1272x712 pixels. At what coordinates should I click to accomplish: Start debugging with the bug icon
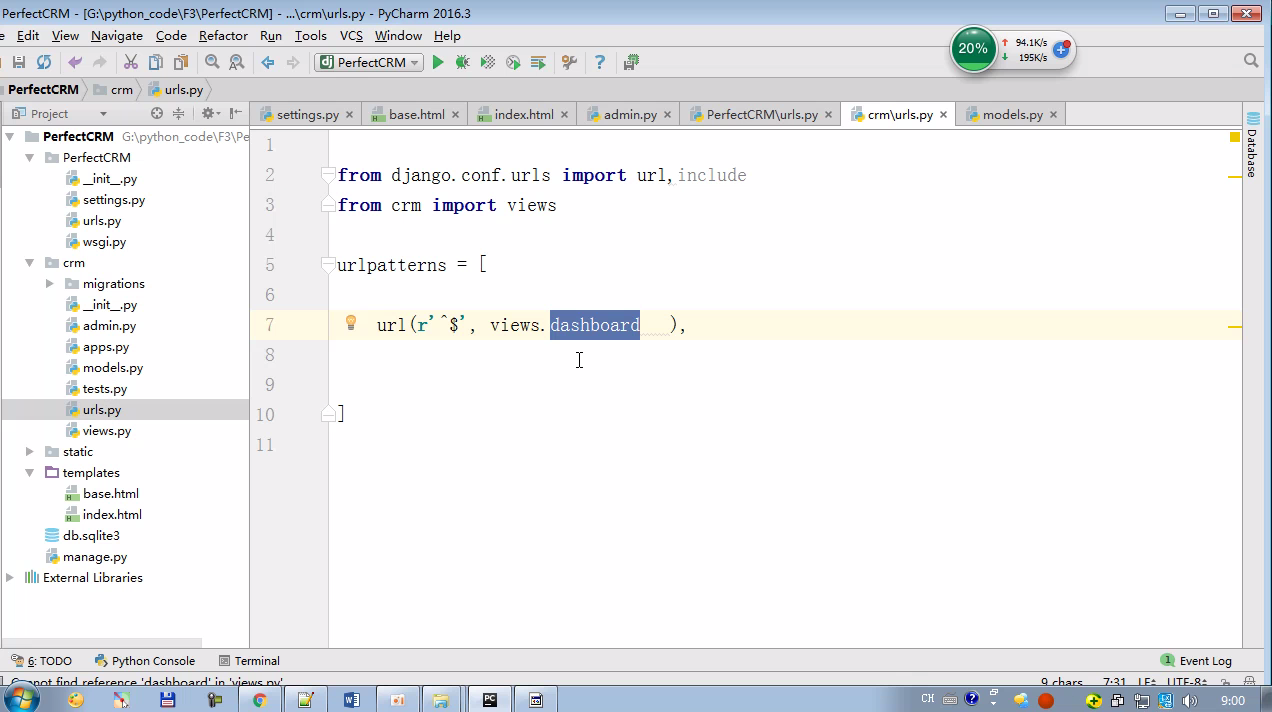pos(462,62)
